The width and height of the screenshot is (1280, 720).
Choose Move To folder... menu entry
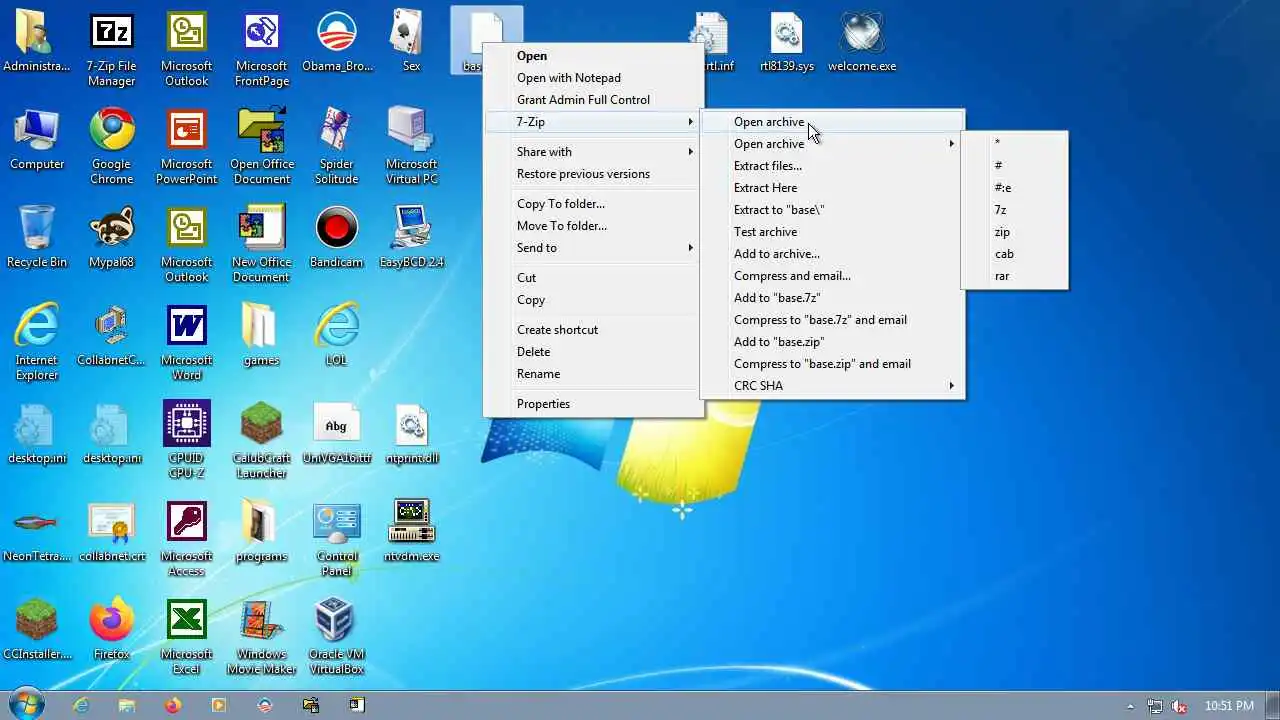pyautogui.click(x=593, y=226)
